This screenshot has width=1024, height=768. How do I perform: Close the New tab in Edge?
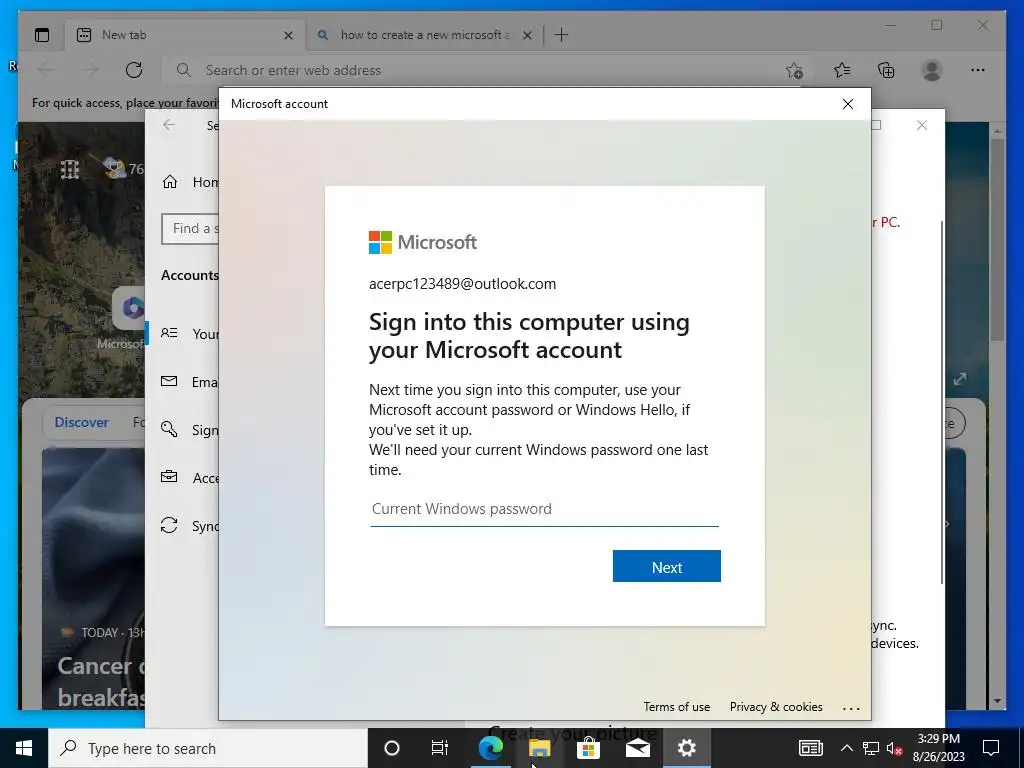point(288,35)
